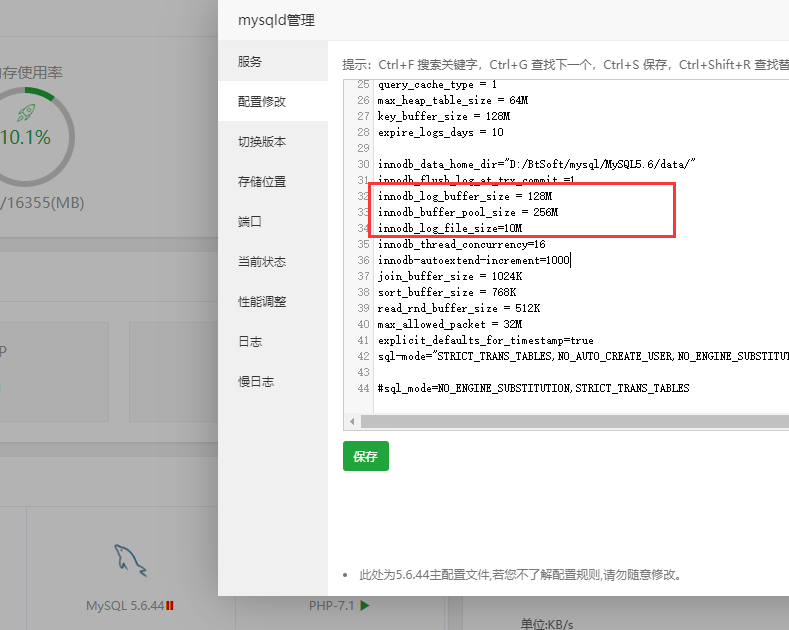Click line 30 innodb_data_home_dir setting
Viewport: 789px width, 630px height.
[536, 164]
